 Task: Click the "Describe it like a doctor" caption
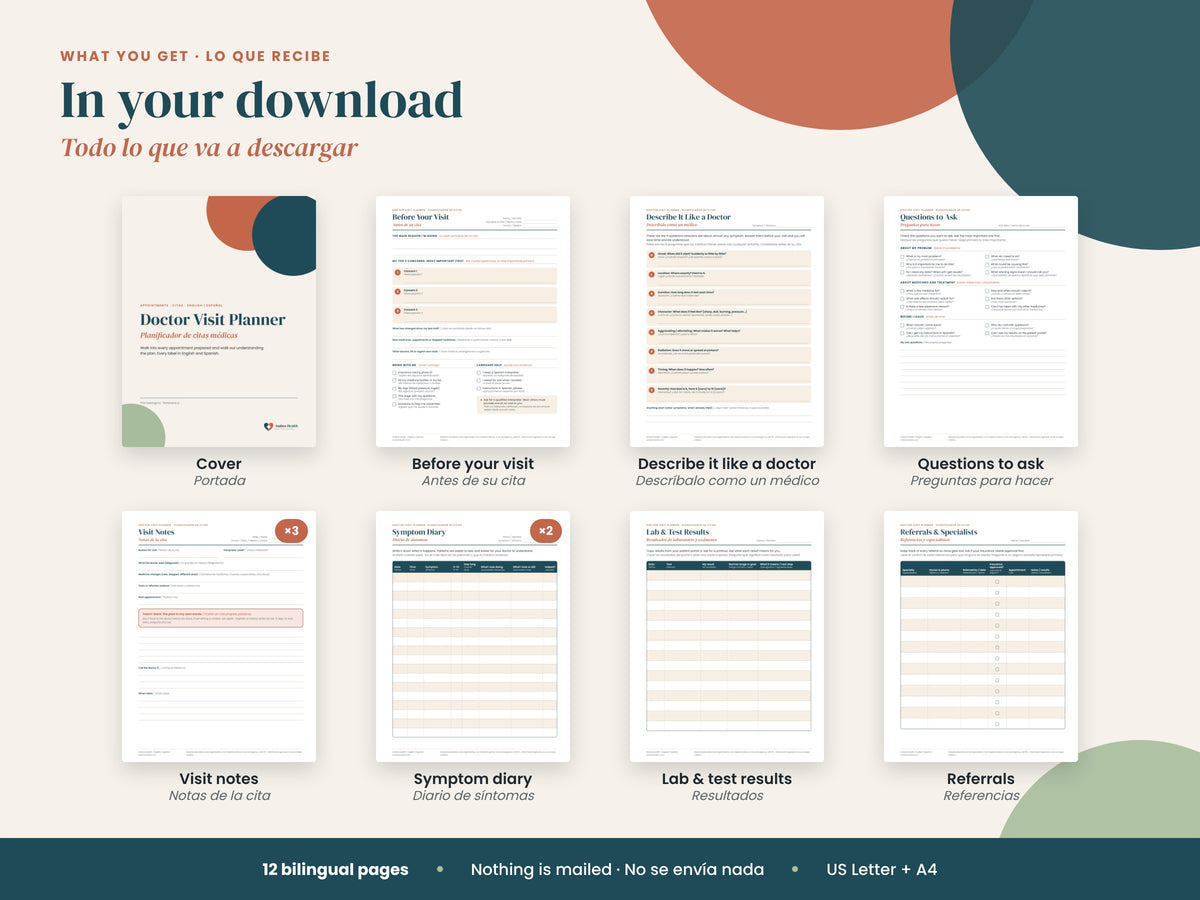tap(727, 464)
